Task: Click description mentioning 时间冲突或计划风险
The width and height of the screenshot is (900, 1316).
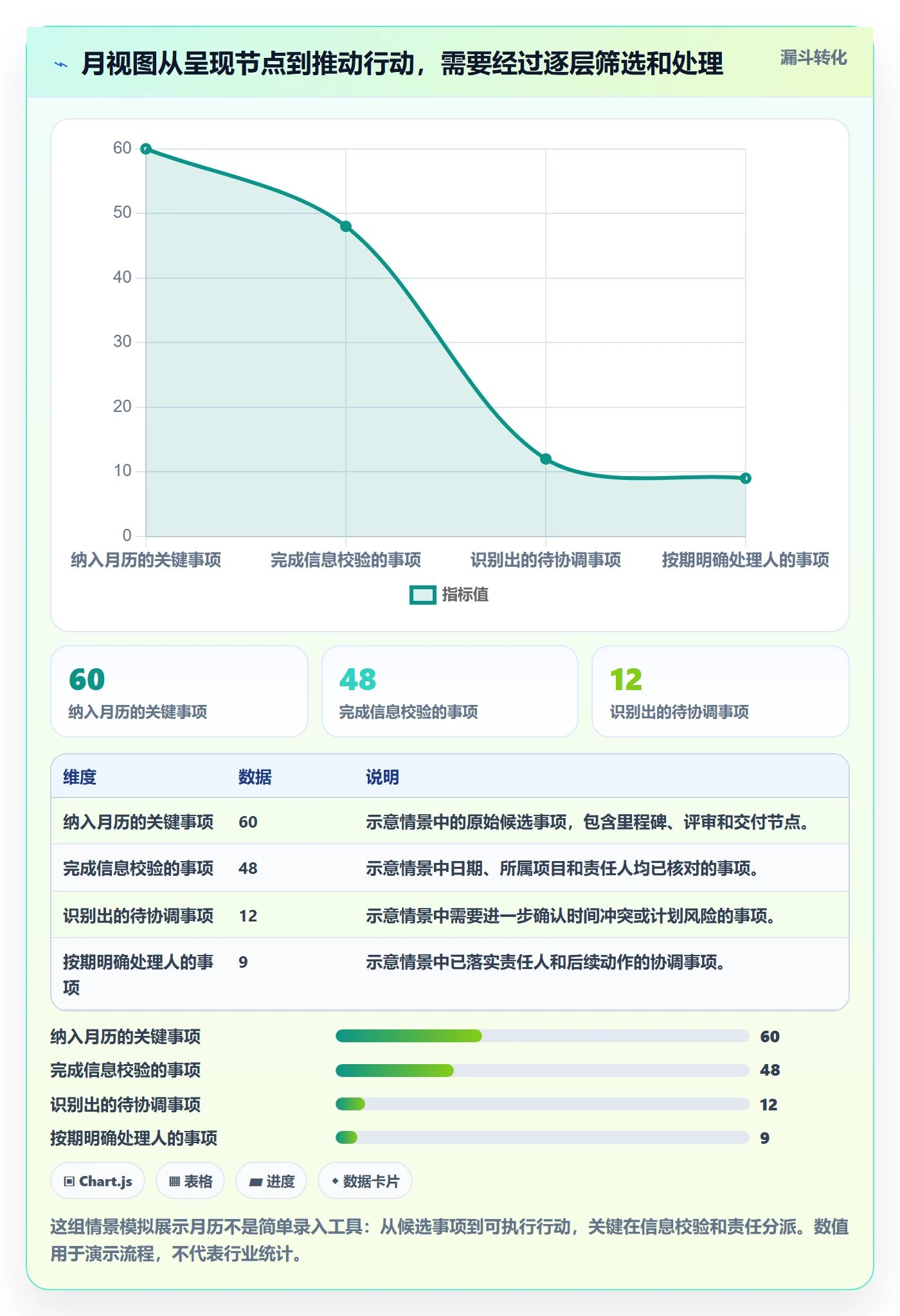Action: pos(571,916)
